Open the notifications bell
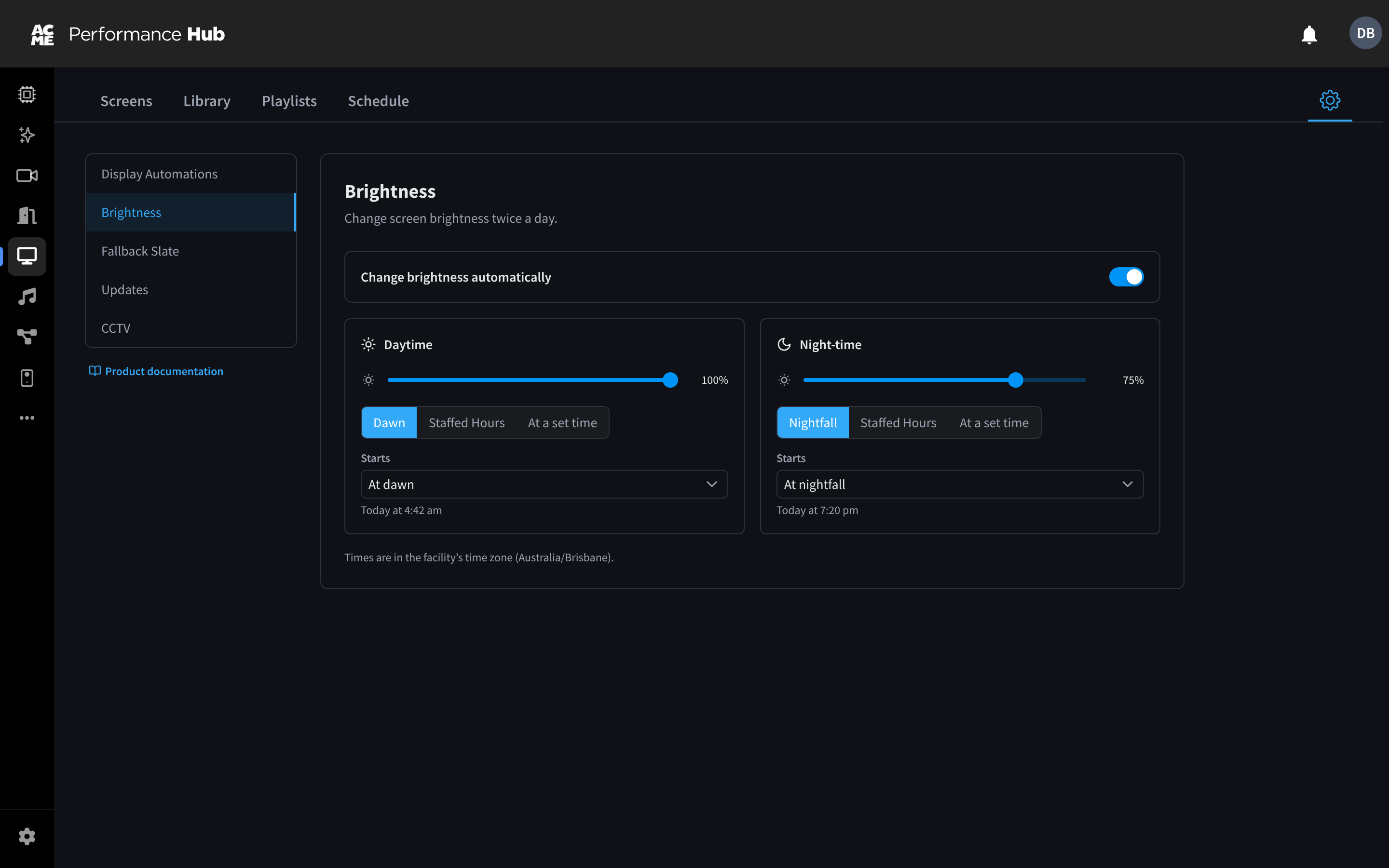 click(x=1308, y=34)
